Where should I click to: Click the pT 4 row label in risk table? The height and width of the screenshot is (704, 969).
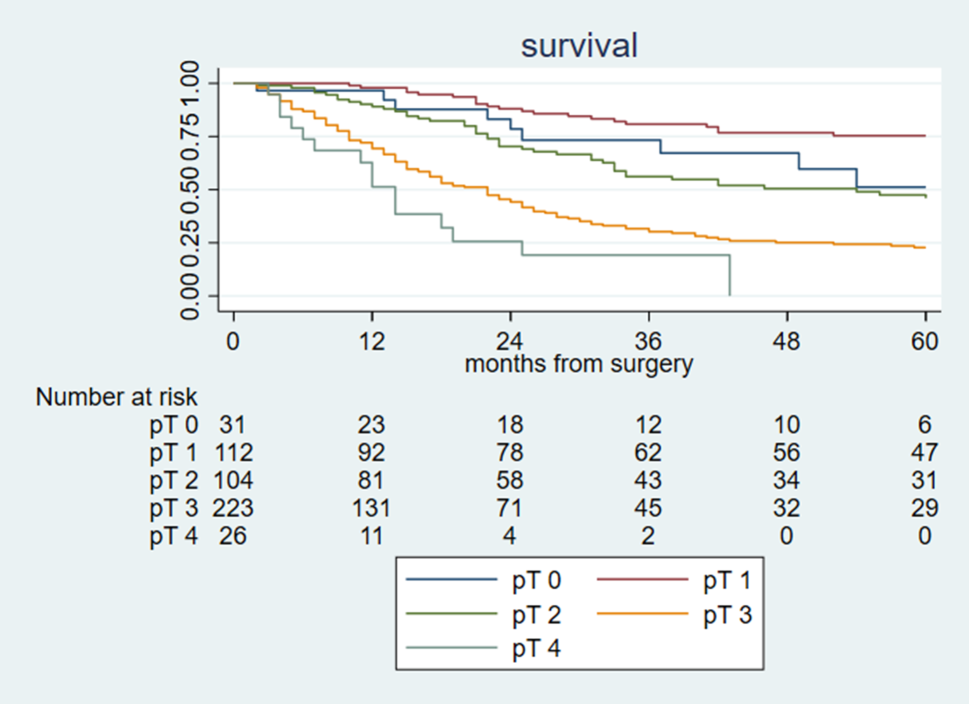[x=174, y=536]
